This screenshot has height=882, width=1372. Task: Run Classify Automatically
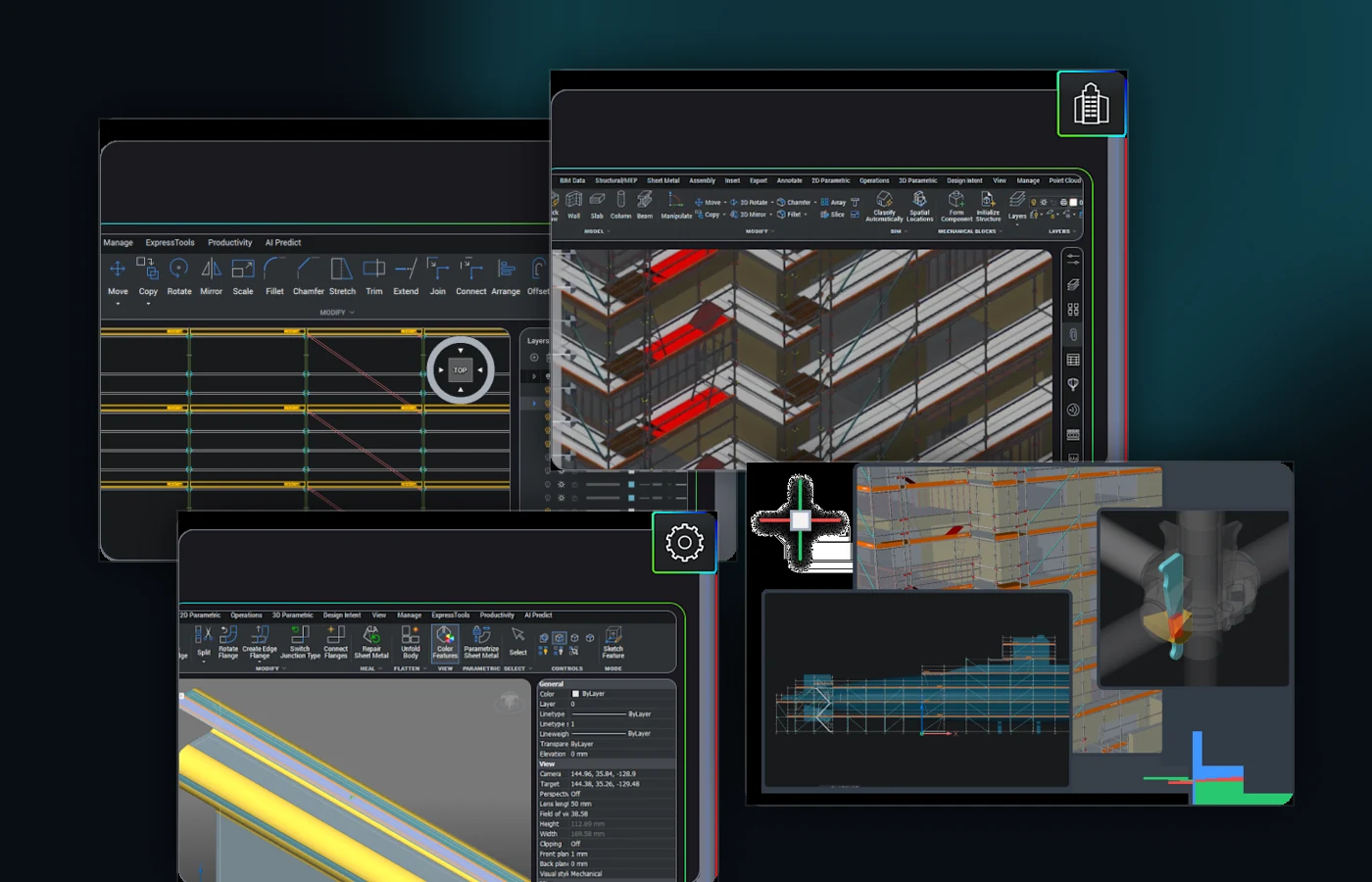pos(884,207)
